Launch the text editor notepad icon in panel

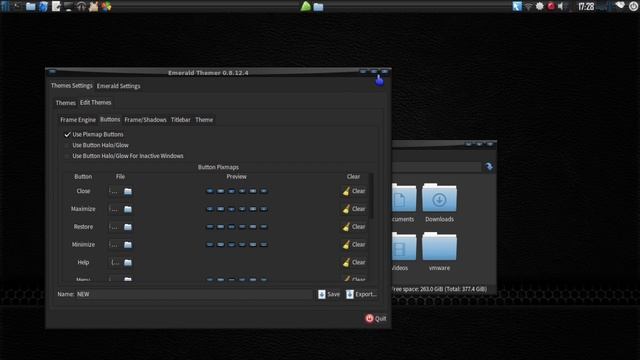pos(56,6)
